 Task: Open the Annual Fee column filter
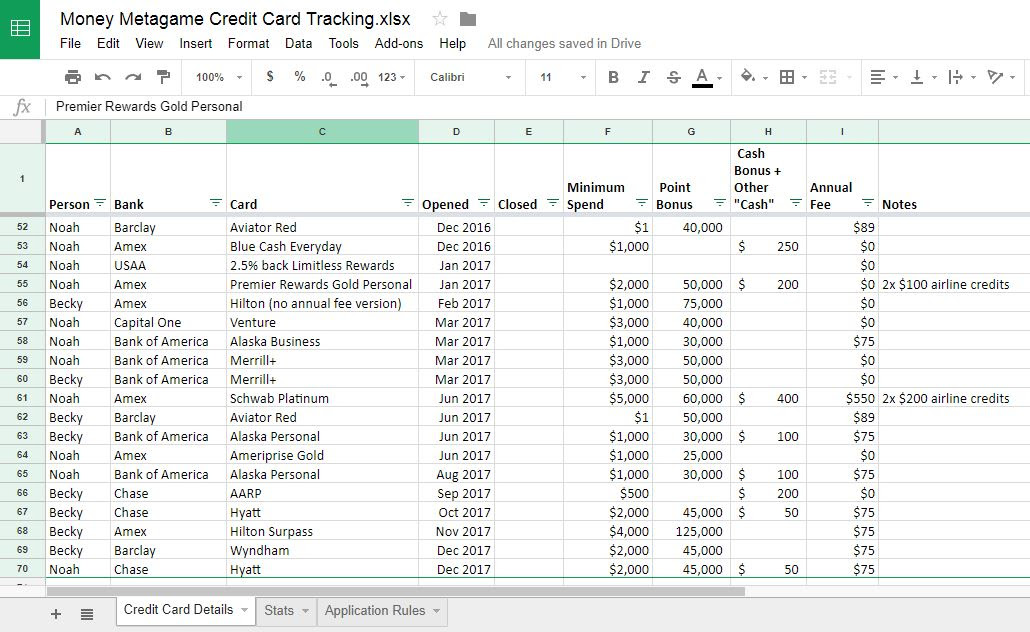868,202
